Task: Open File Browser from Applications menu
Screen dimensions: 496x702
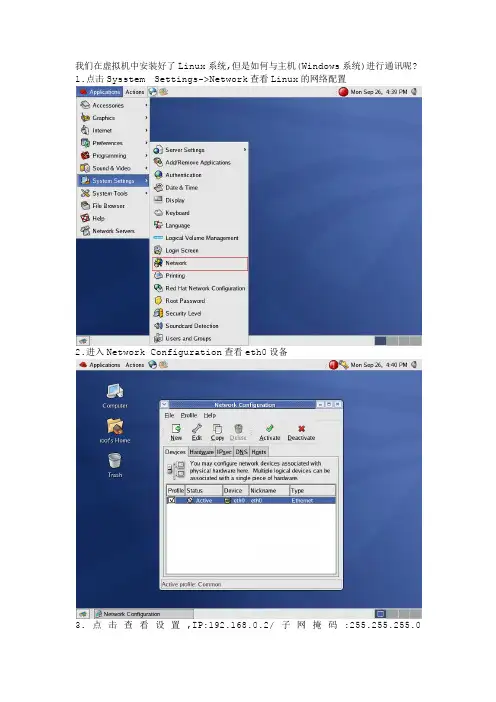Action: pyautogui.click(x=113, y=206)
